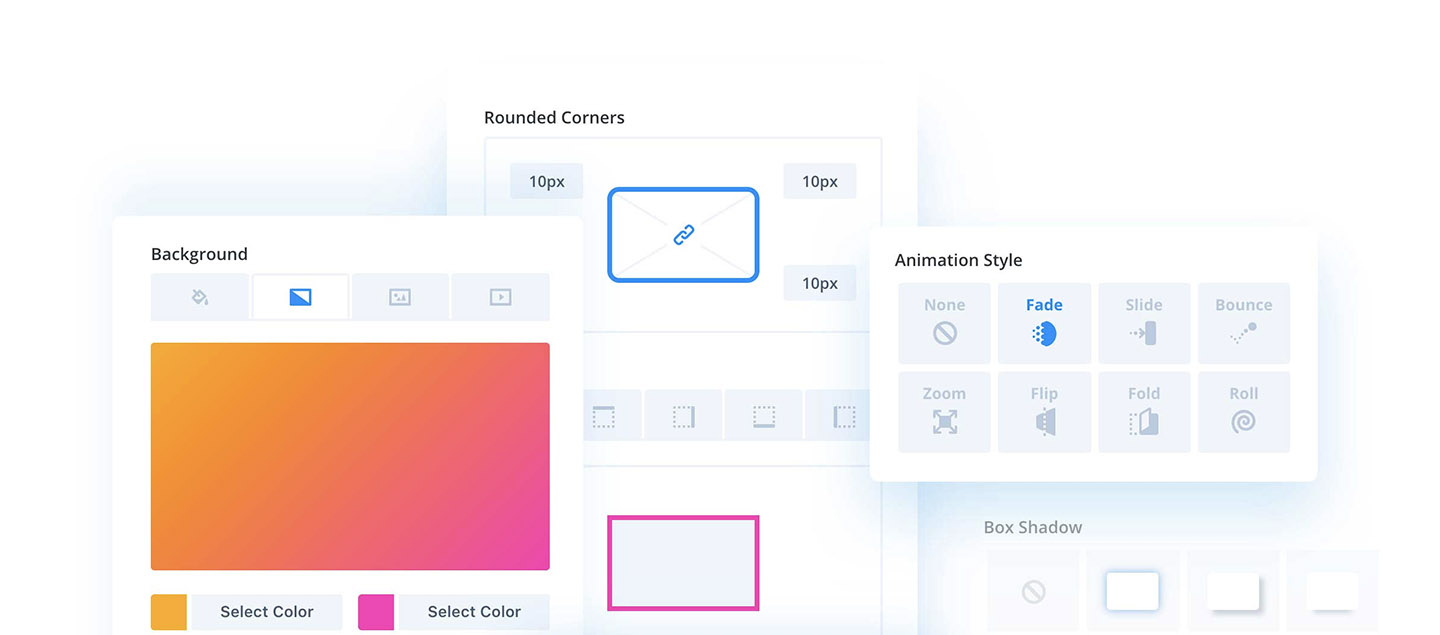Select the Fade animation style
This screenshot has height=635, width=1440.
click(1044, 323)
